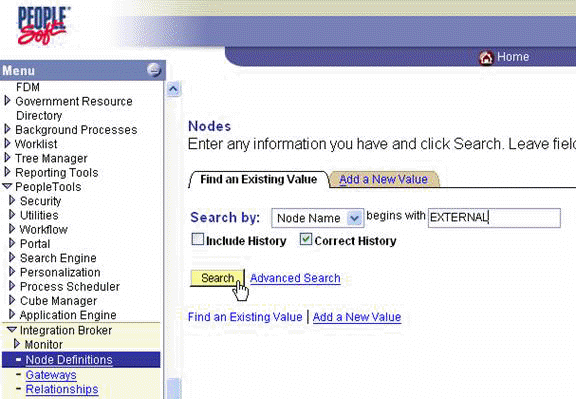Viewport: 576px width, 399px height.
Task: Click the Tree Manager menu label
Action: (51, 158)
